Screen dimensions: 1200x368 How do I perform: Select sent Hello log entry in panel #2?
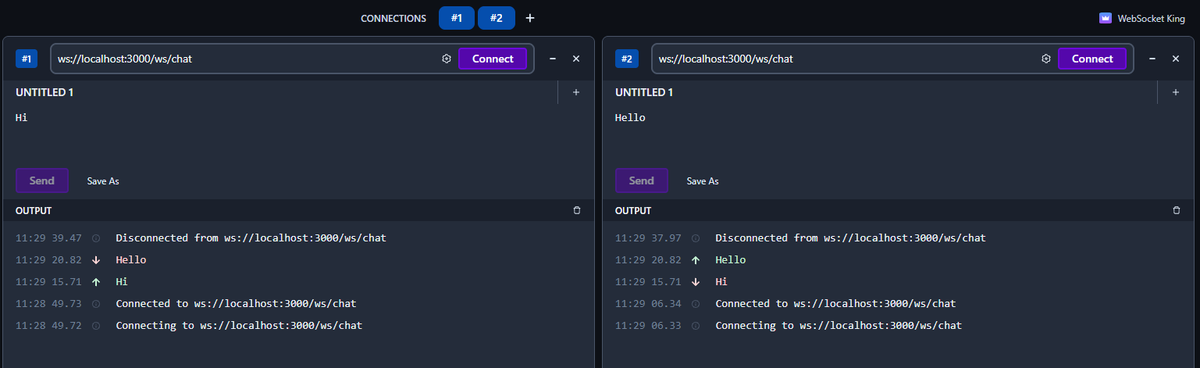tap(730, 260)
